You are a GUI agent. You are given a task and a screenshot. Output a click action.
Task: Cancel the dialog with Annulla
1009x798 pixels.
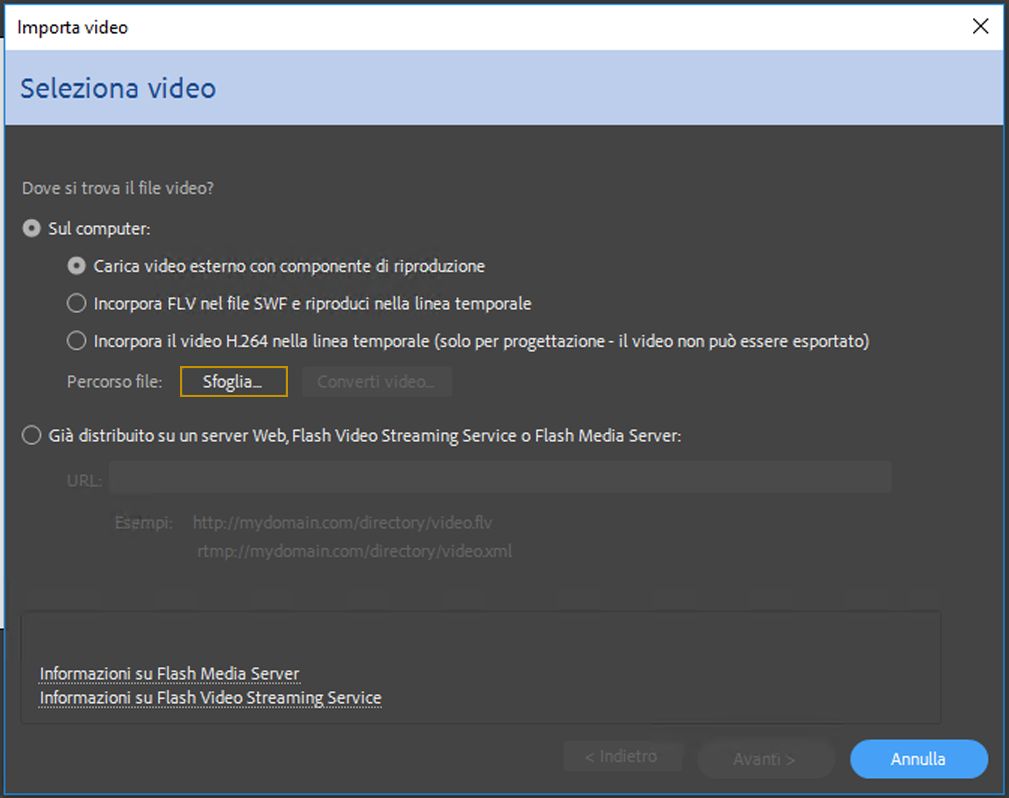(918, 759)
